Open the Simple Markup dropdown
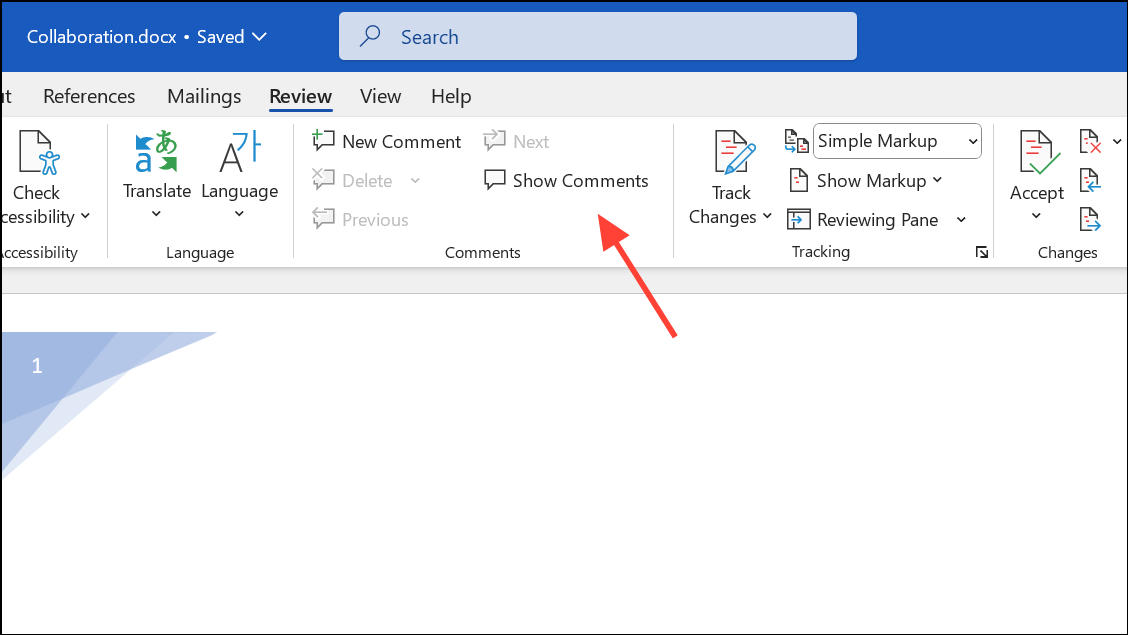1128x635 pixels. [x=896, y=141]
